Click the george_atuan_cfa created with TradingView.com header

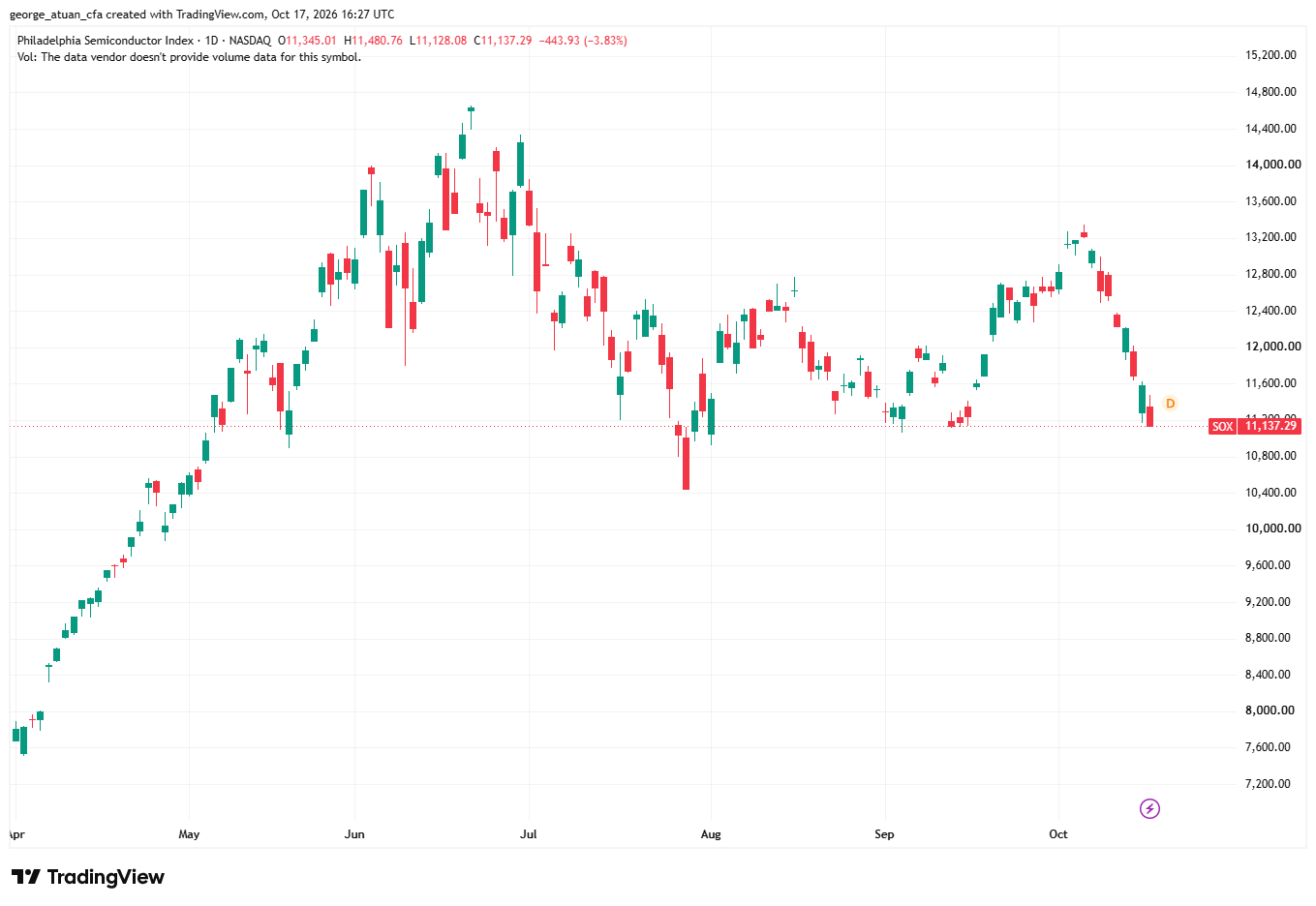pos(201,15)
